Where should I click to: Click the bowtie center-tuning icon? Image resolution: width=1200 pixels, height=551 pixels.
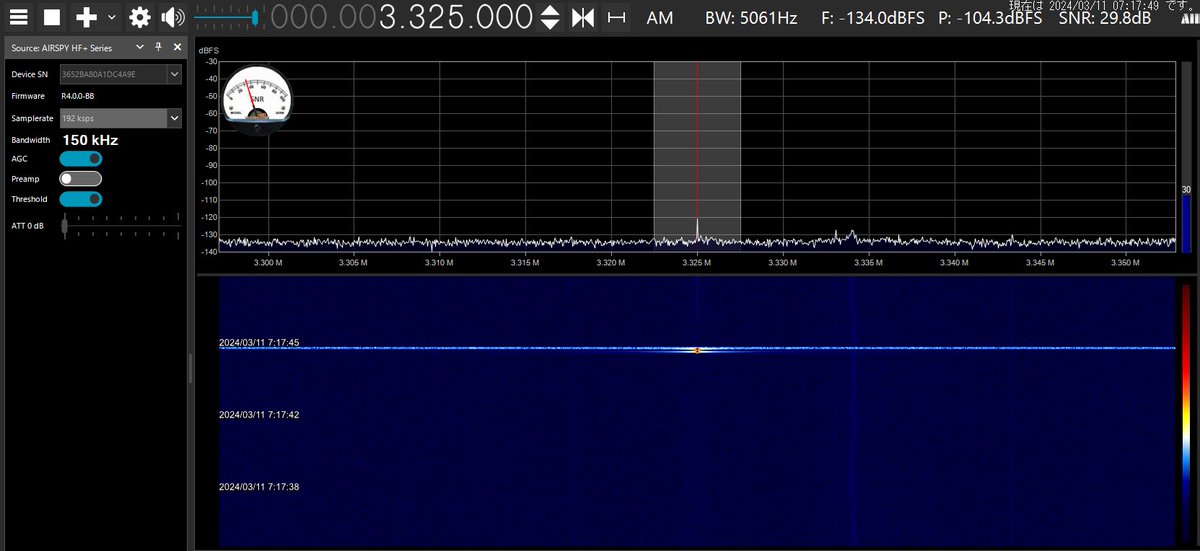(x=583, y=17)
